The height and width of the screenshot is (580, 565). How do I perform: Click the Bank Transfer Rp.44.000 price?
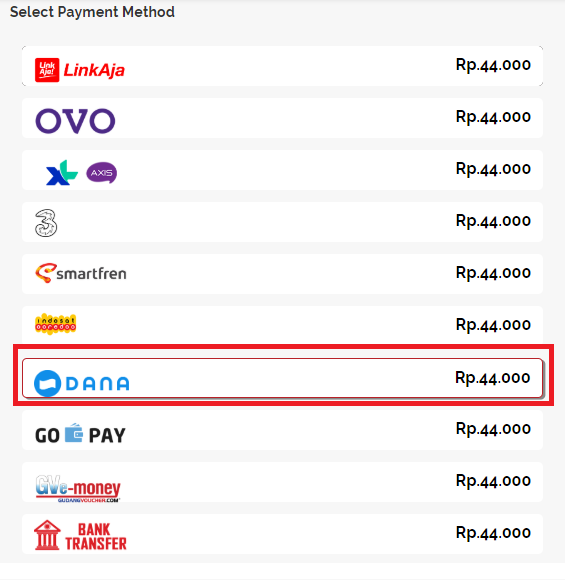(x=493, y=533)
